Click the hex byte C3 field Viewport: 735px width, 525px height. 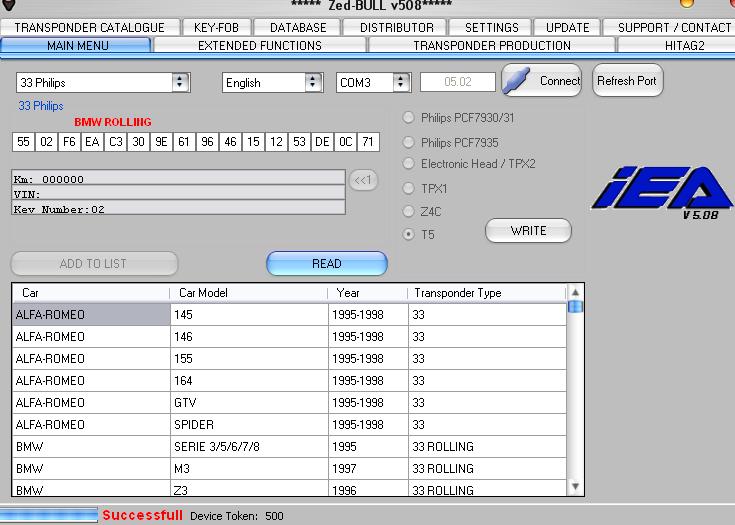point(115,142)
